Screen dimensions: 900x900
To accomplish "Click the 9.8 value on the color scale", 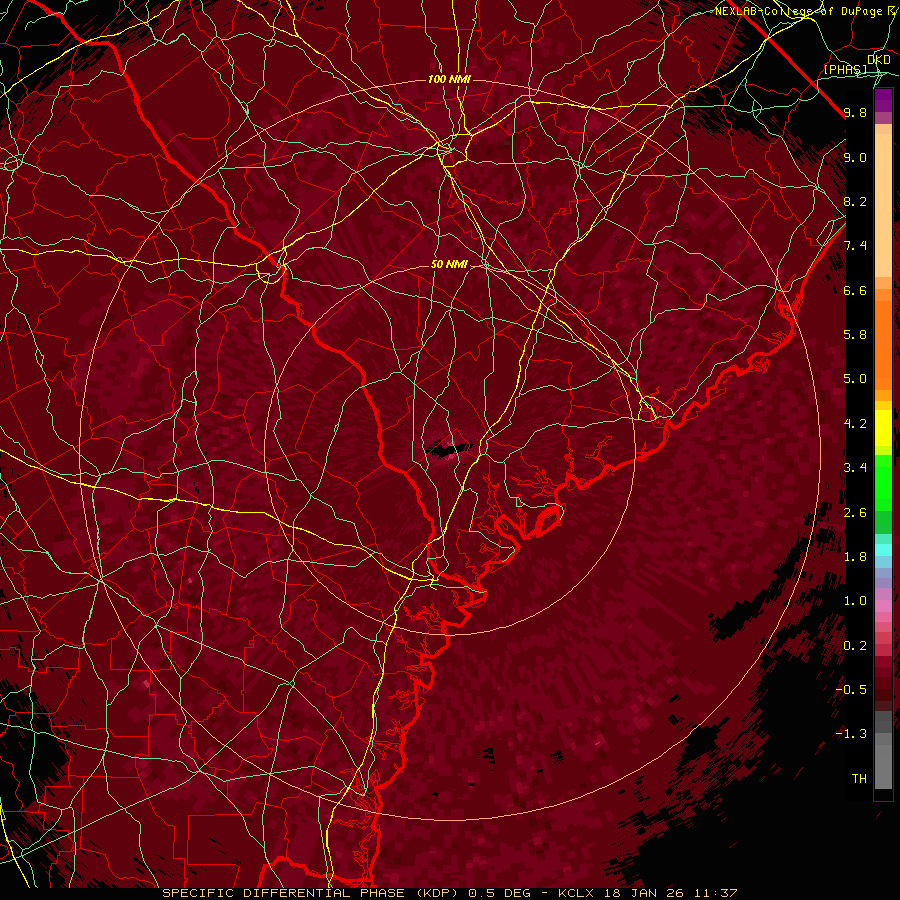I will [x=855, y=113].
